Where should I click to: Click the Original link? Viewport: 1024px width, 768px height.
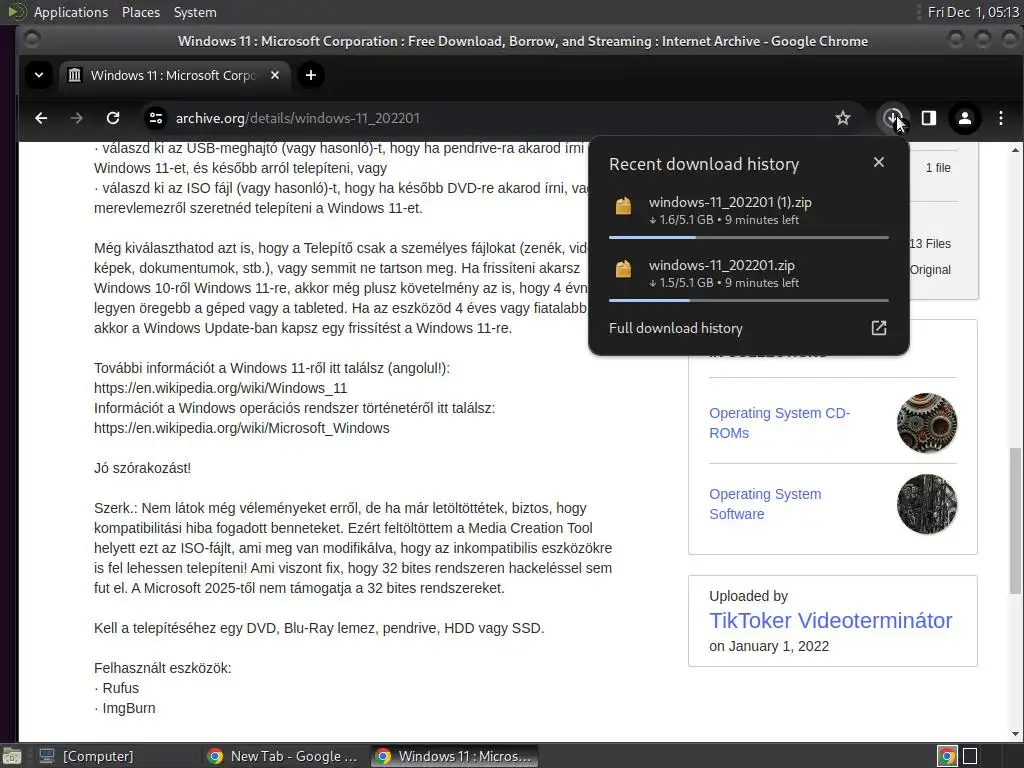930,270
